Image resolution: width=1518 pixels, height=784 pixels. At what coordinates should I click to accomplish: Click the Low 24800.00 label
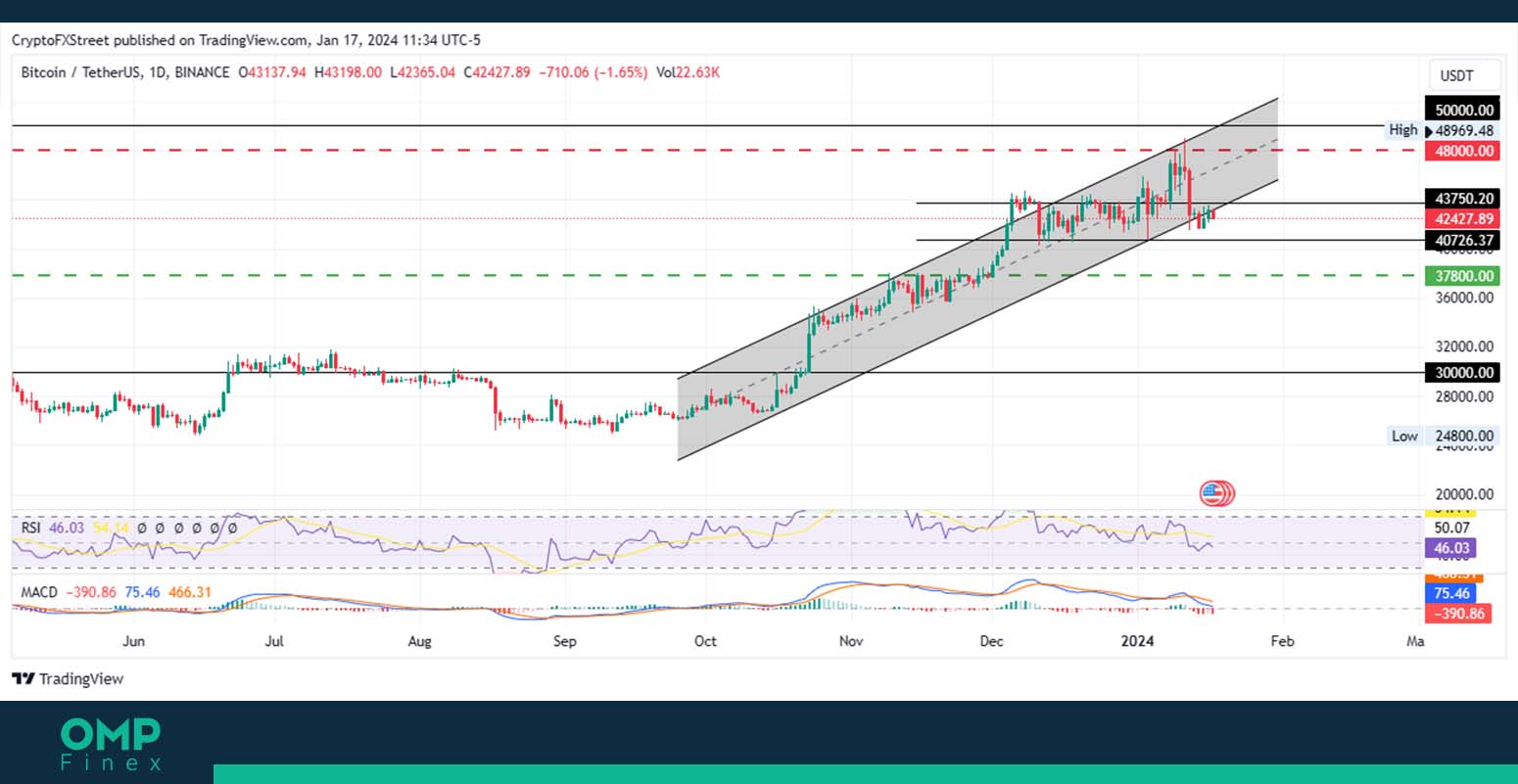tap(1442, 437)
